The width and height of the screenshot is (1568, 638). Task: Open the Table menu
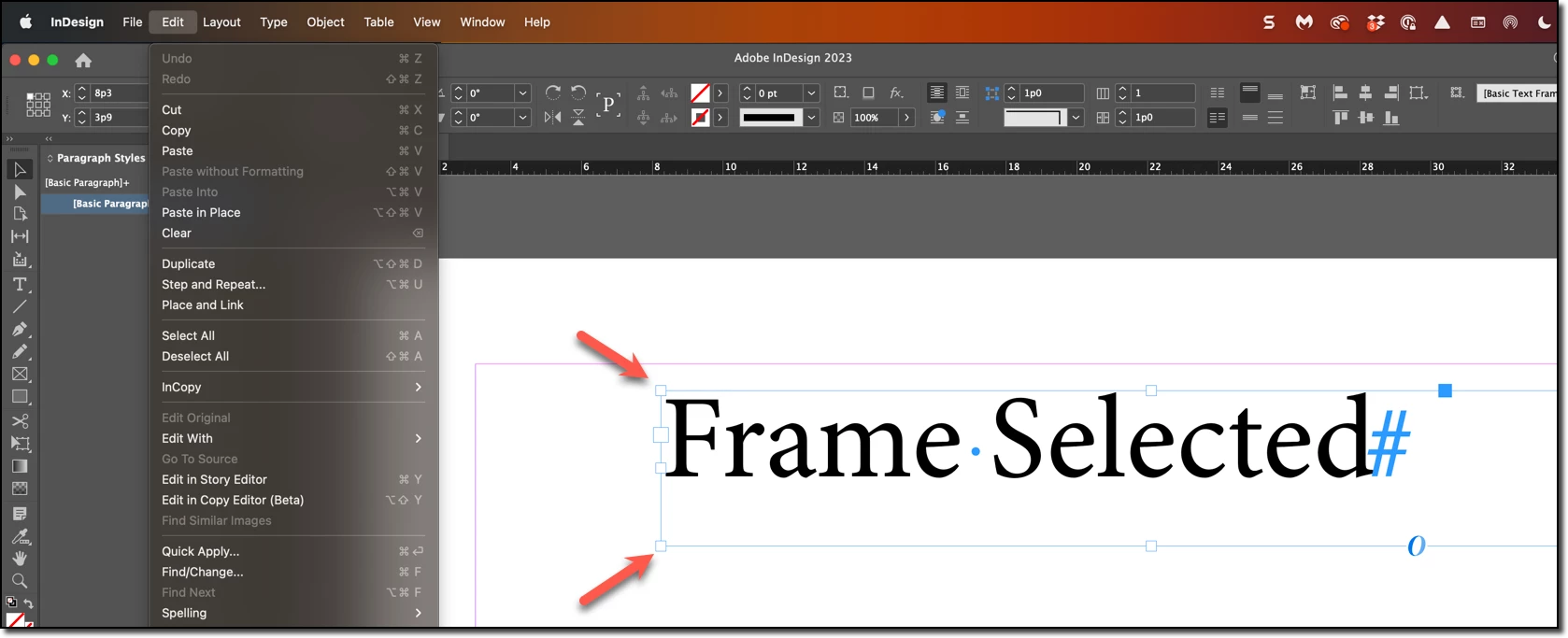378,21
